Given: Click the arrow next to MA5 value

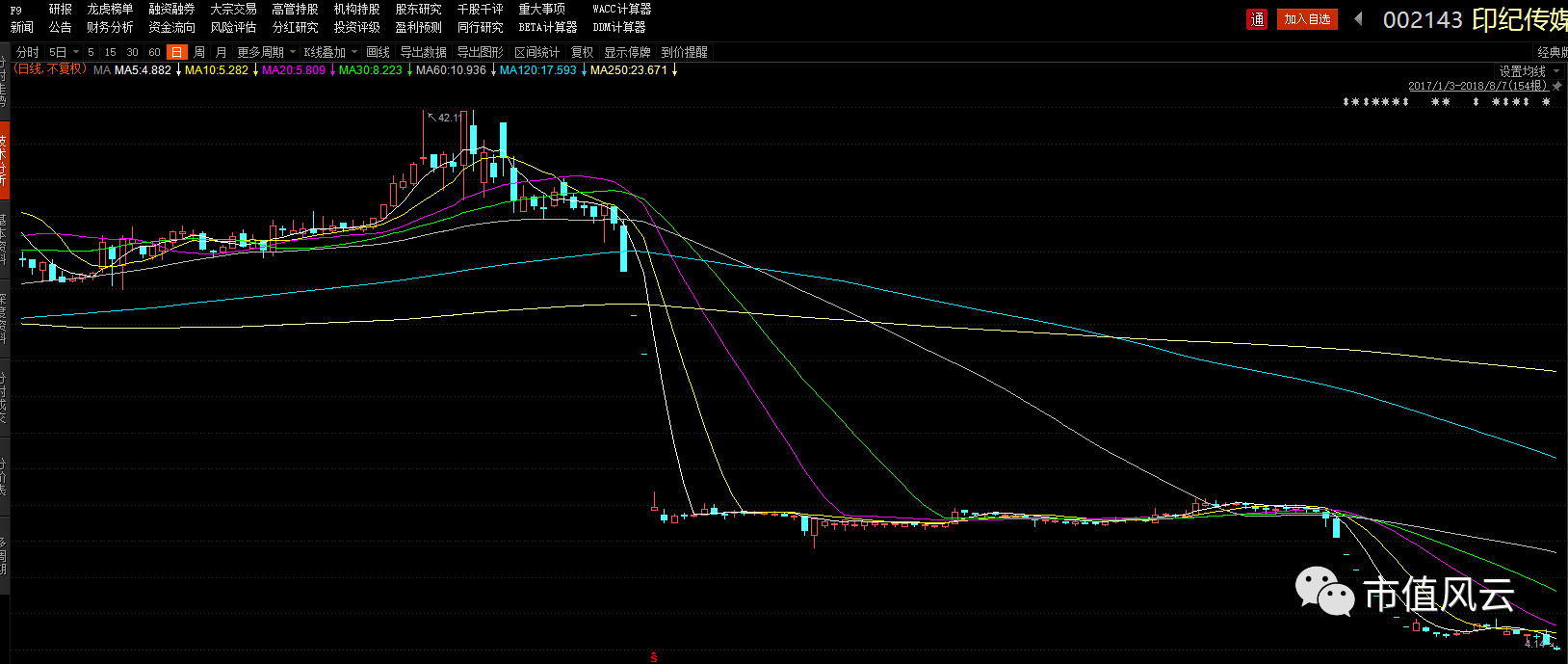Looking at the screenshot, I should click(178, 70).
